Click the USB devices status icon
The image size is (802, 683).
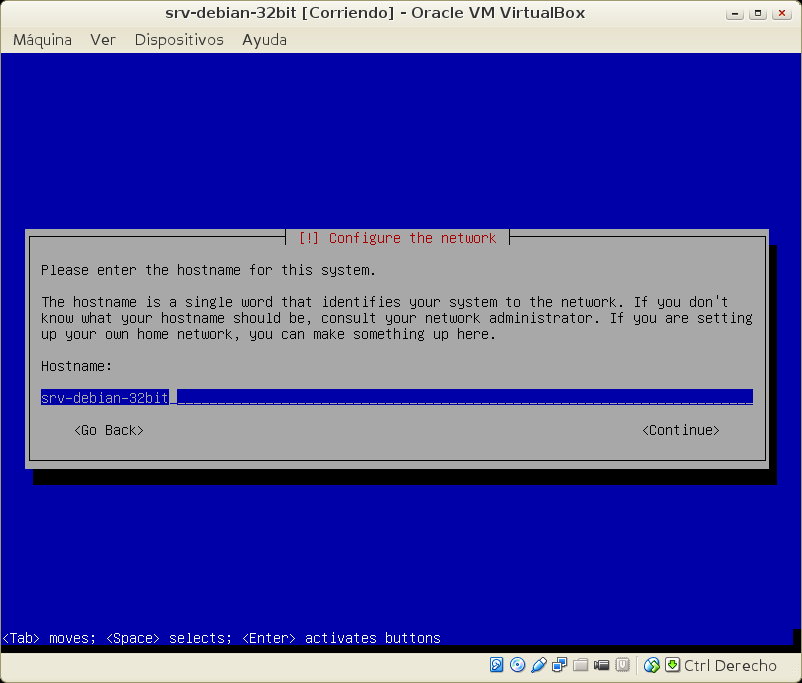pos(539,665)
